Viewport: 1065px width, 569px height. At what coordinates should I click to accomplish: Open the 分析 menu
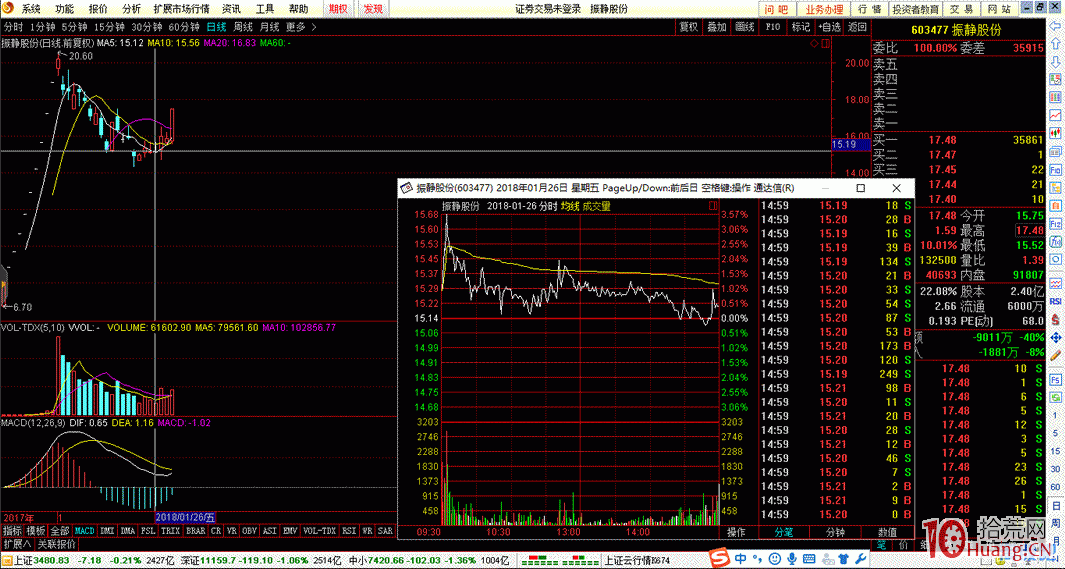(131, 9)
